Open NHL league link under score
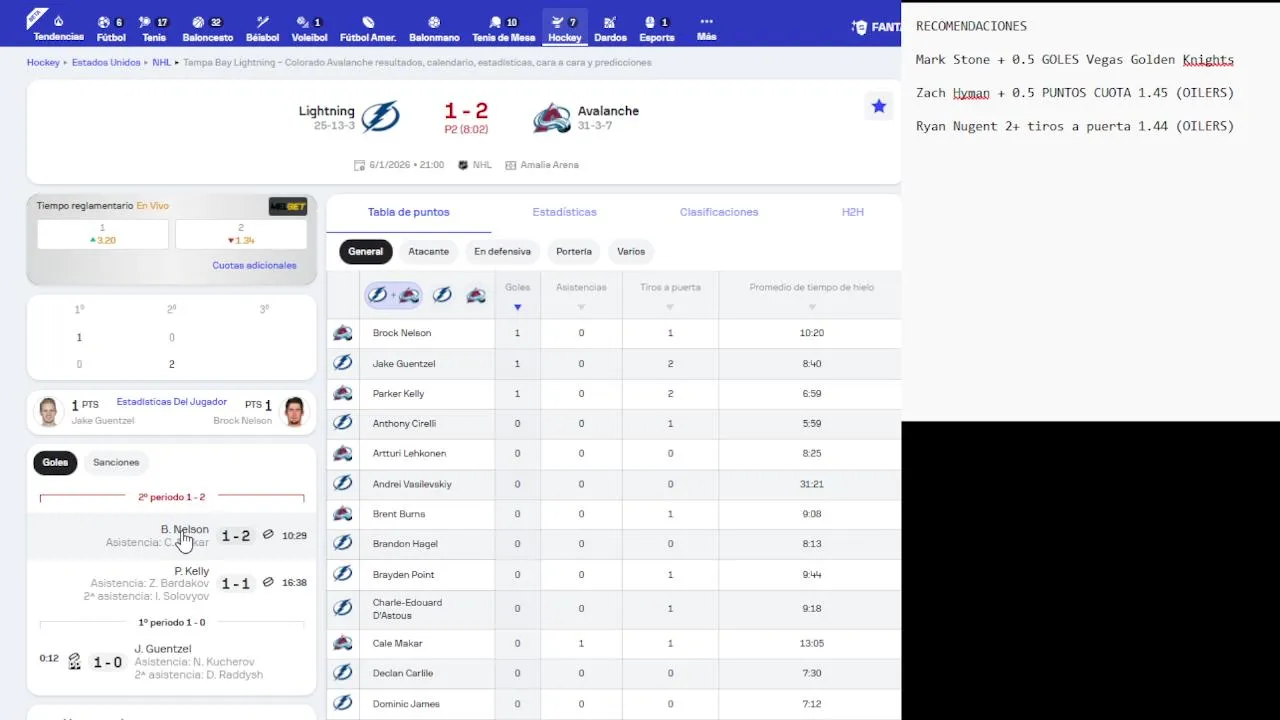Image resolution: width=1280 pixels, height=720 pixels. click(475, 165)
